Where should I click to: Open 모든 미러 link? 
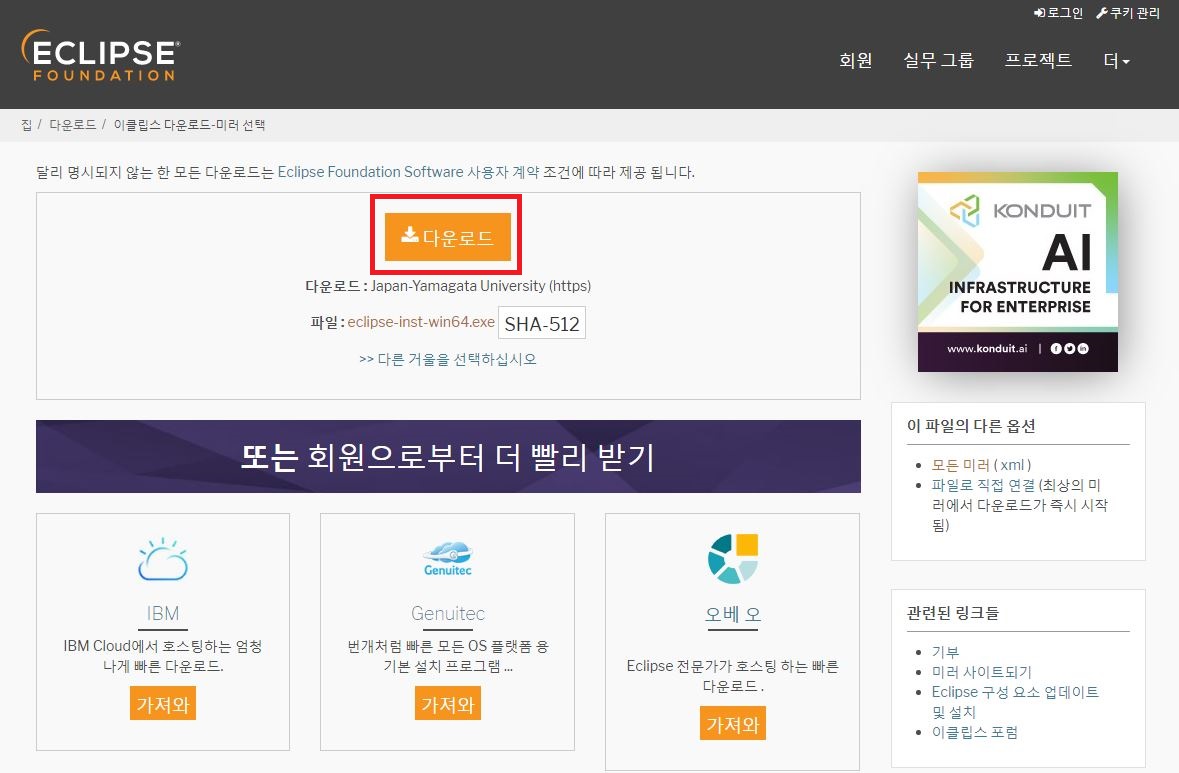[960, 465]
